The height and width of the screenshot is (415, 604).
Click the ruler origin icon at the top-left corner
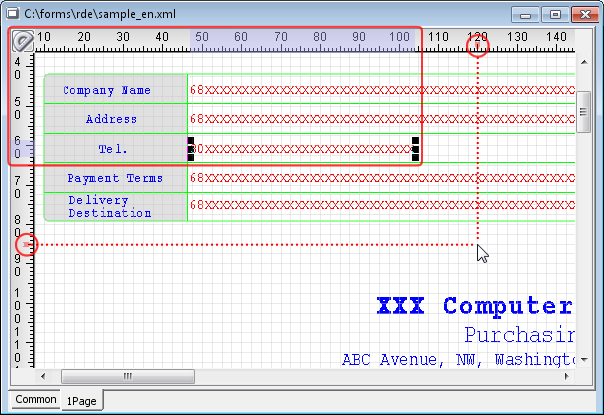point(23,41)
